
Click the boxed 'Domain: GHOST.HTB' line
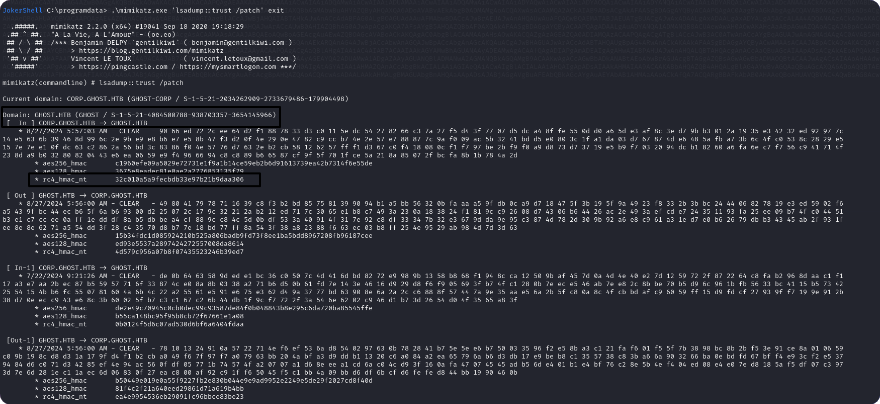(x=139, y=115)
